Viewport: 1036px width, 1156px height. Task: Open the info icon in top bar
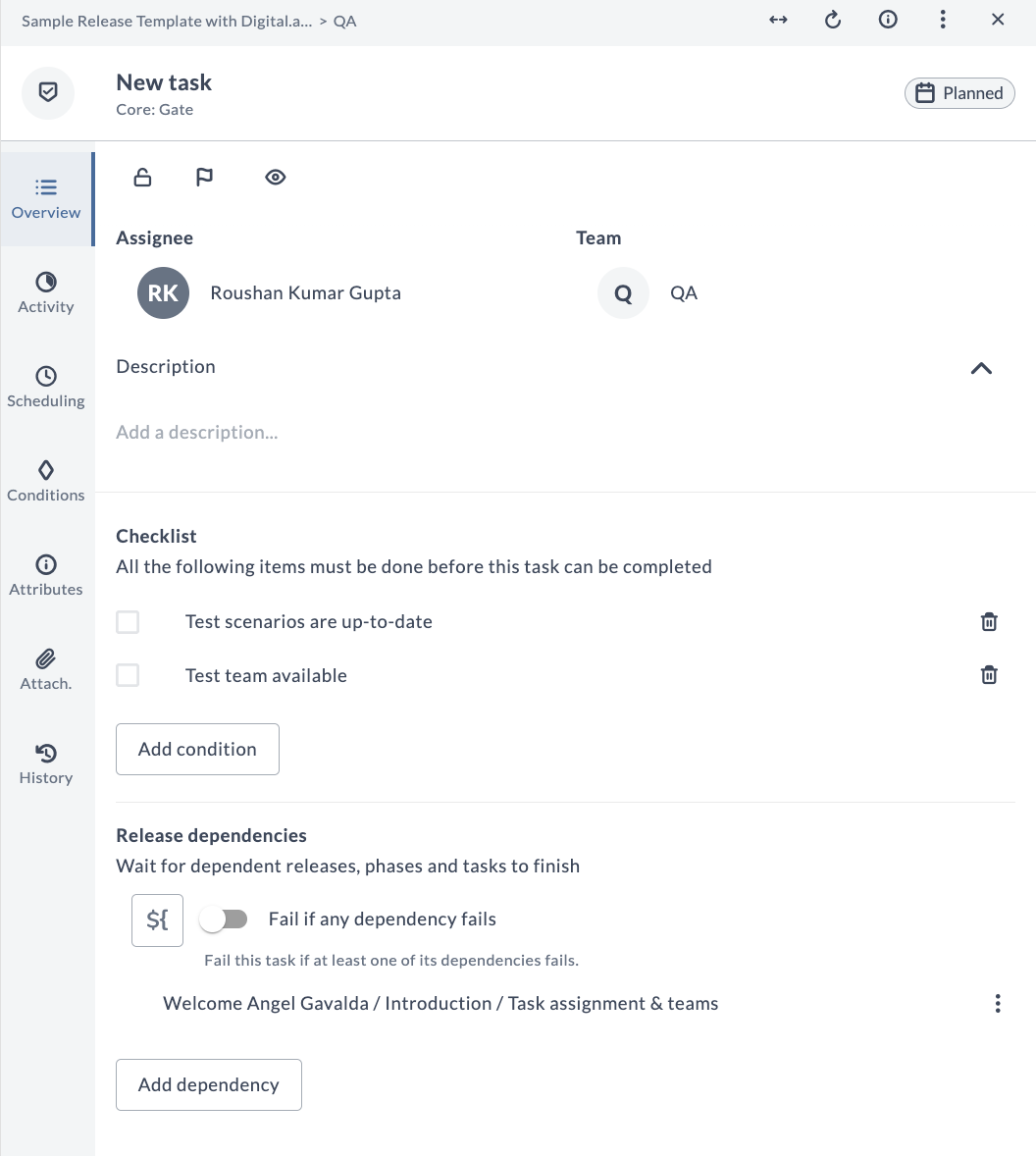click(x=888, y=20)
